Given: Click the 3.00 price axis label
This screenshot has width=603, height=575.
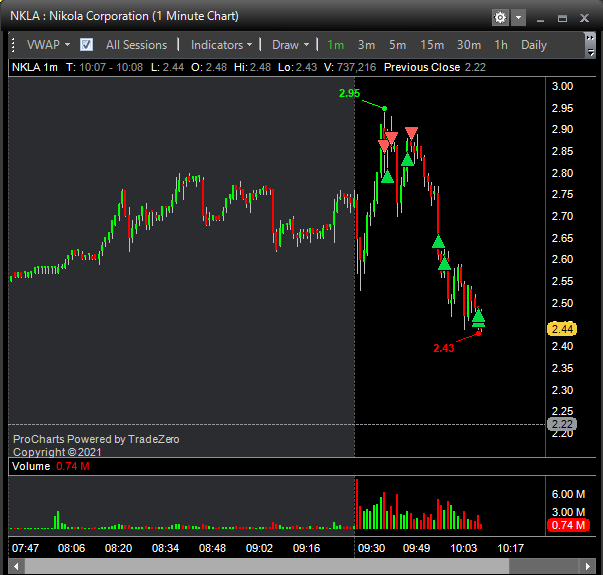Looking at the screenshot, I should [x=562, y=86].
